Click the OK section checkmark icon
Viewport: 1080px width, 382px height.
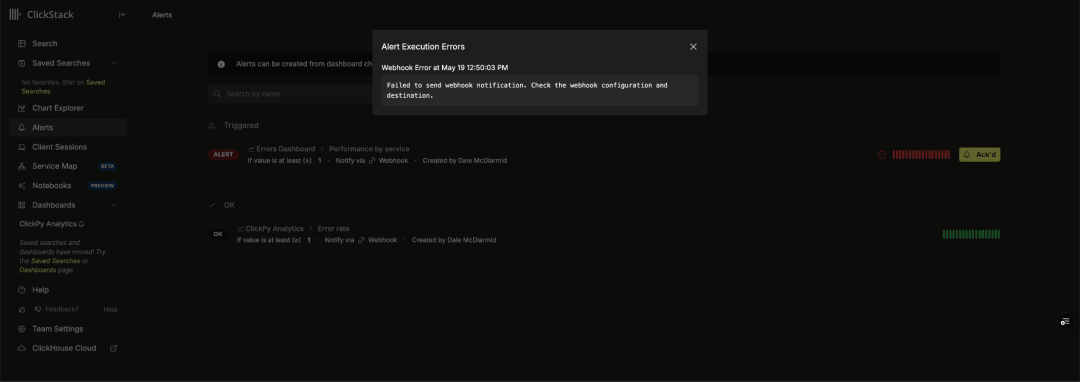pyautogui.click(x=212, y=205)
